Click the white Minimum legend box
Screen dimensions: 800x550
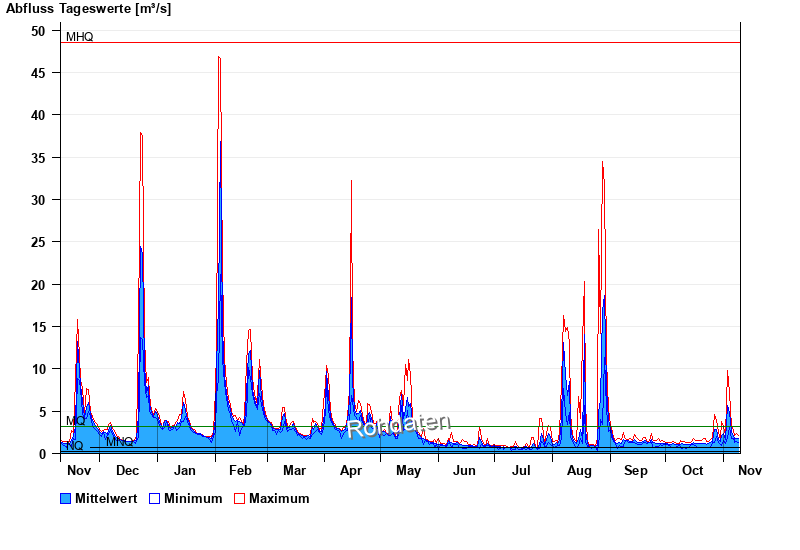(x=154, y=498)
